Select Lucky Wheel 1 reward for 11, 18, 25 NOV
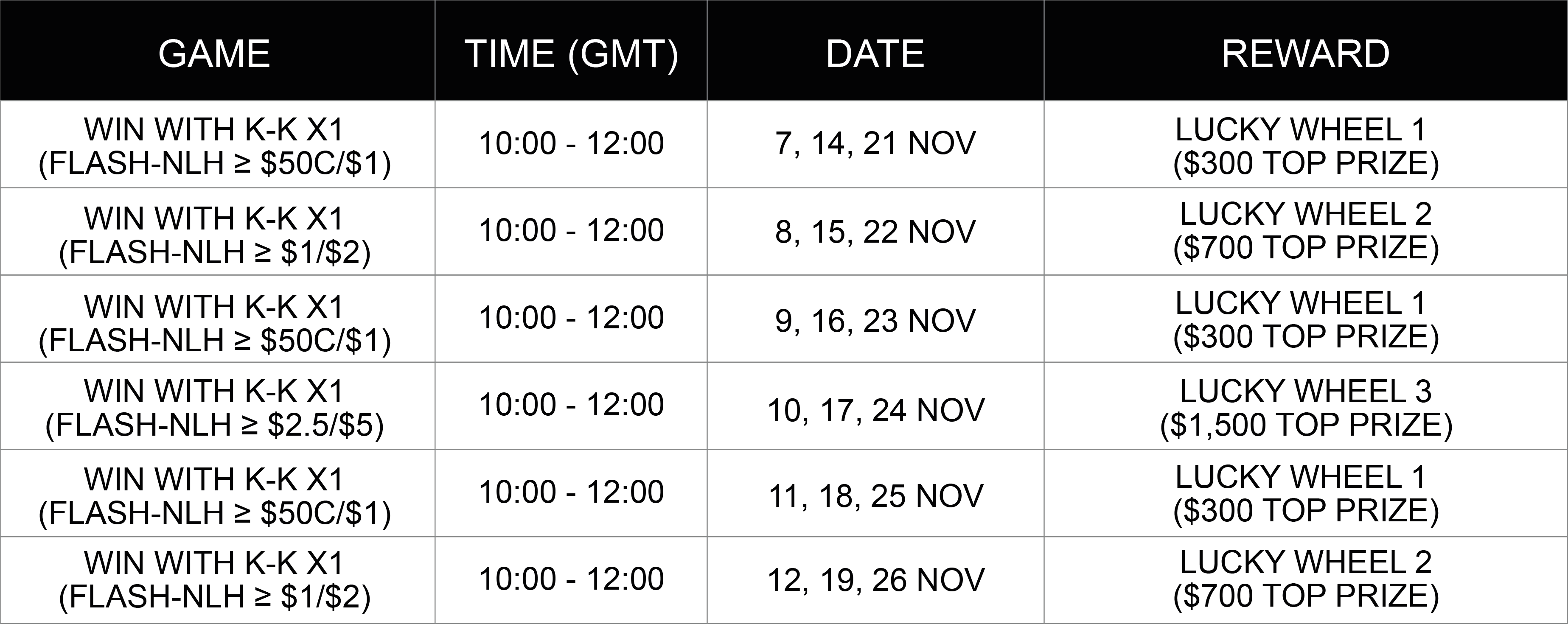1568x624 pixels. point(1306,493)
